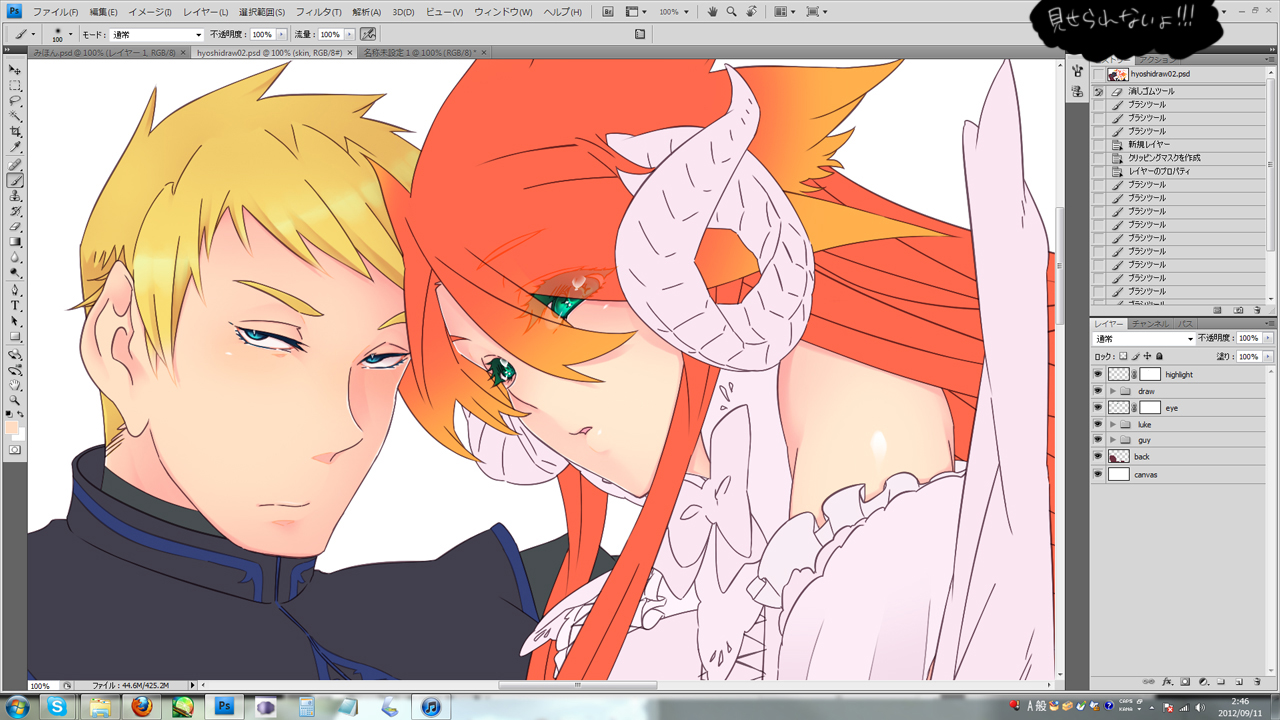Expand the guy layer group
The image size is (1280, 720).
[x=1113, y=440]
